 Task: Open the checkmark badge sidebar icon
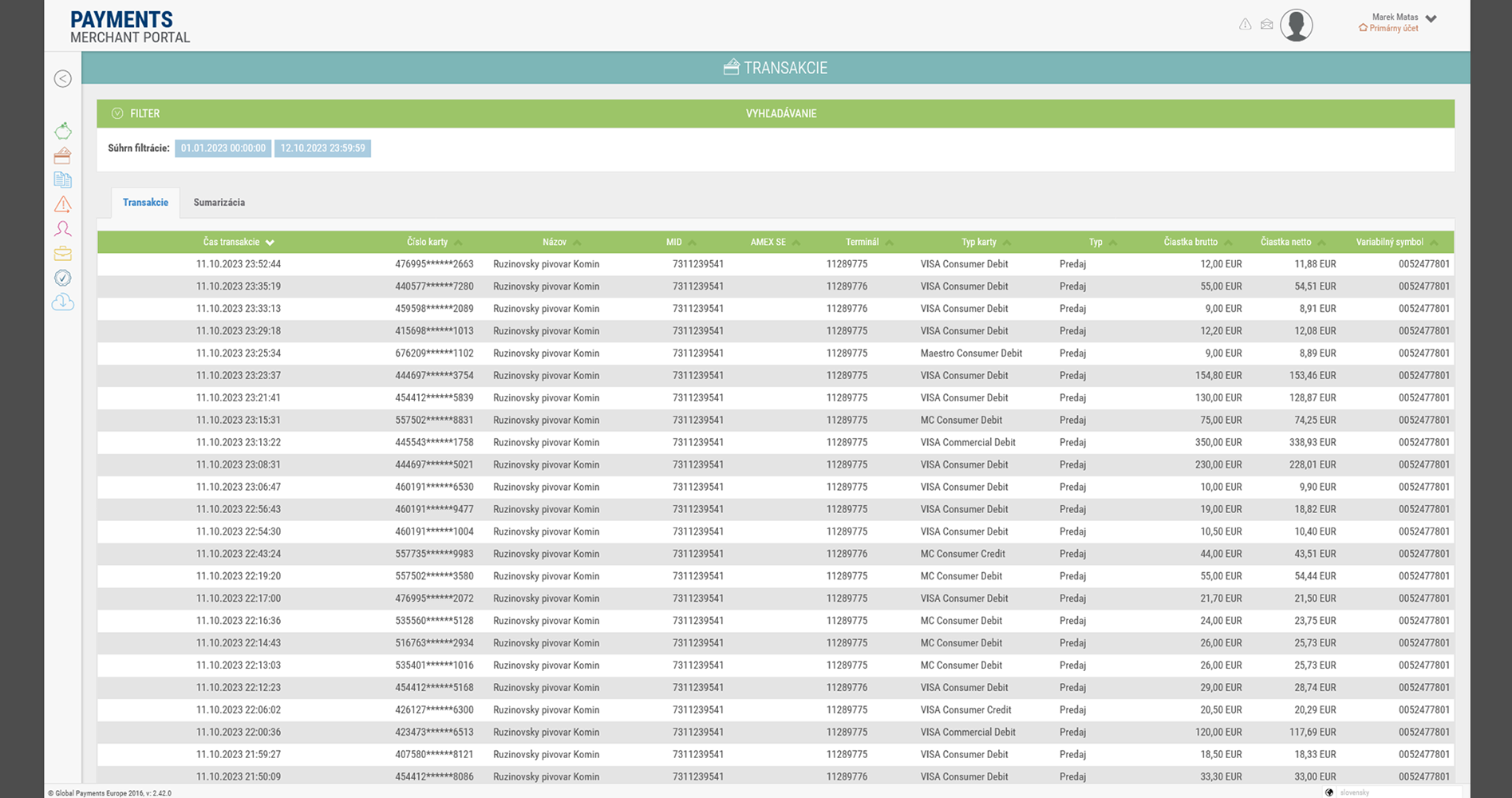63,278
